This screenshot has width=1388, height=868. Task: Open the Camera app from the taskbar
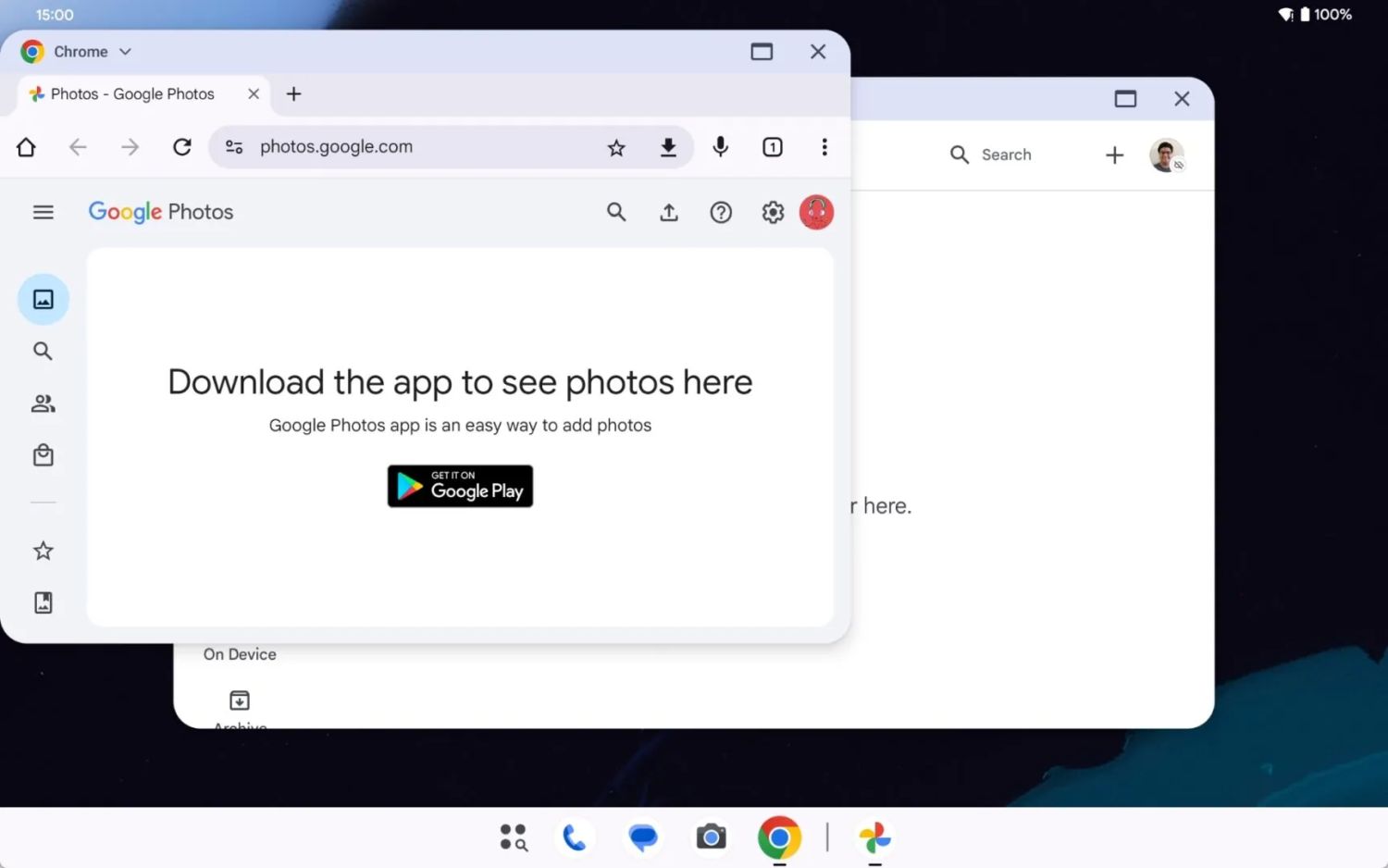pos(711,837)
